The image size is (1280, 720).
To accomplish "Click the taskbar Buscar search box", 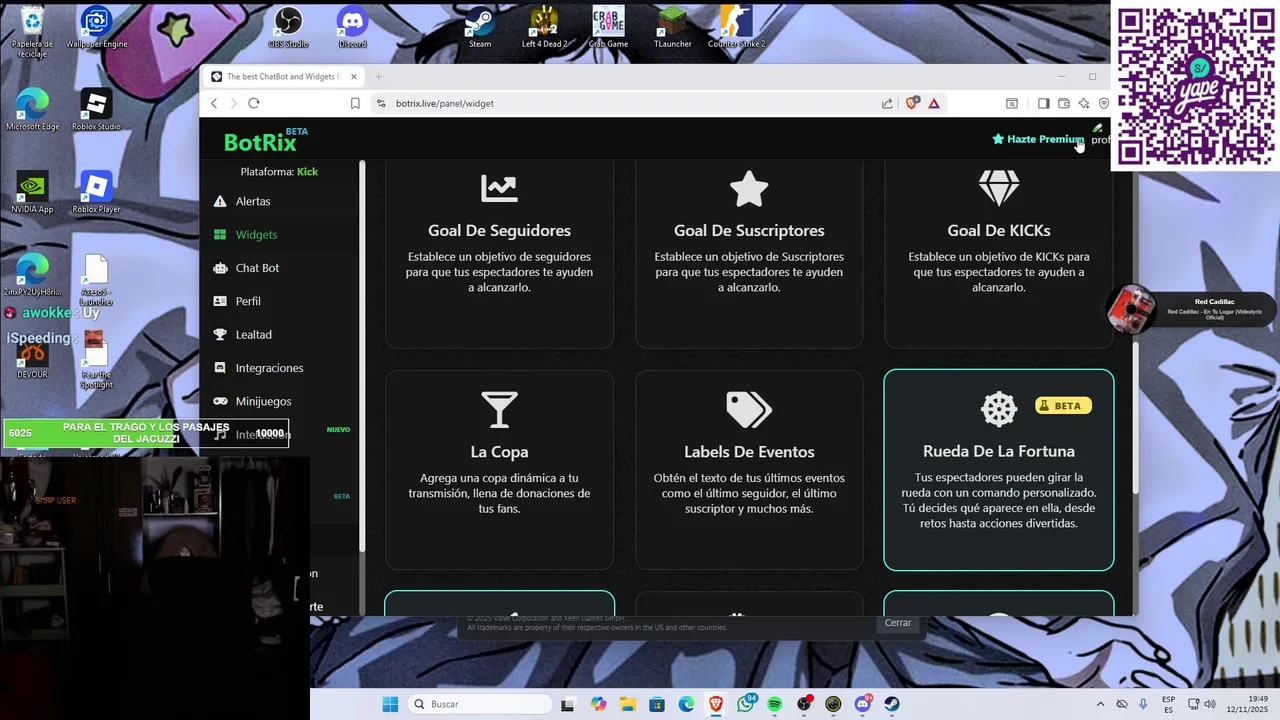I will pyautogui.click(x=480, y=704).
